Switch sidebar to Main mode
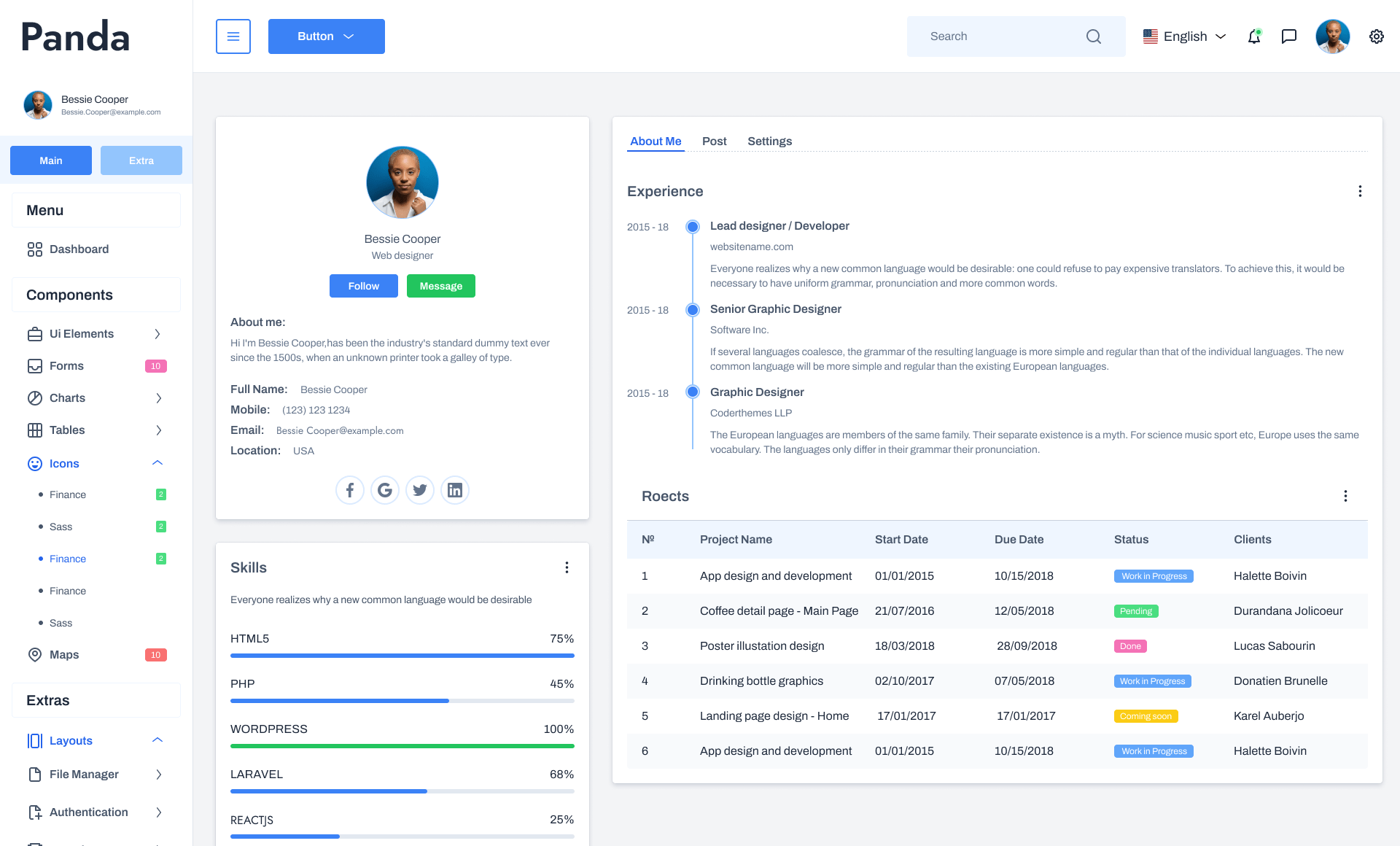The height and width of the screenshot is (846, 1400). (x=51, y=160)
